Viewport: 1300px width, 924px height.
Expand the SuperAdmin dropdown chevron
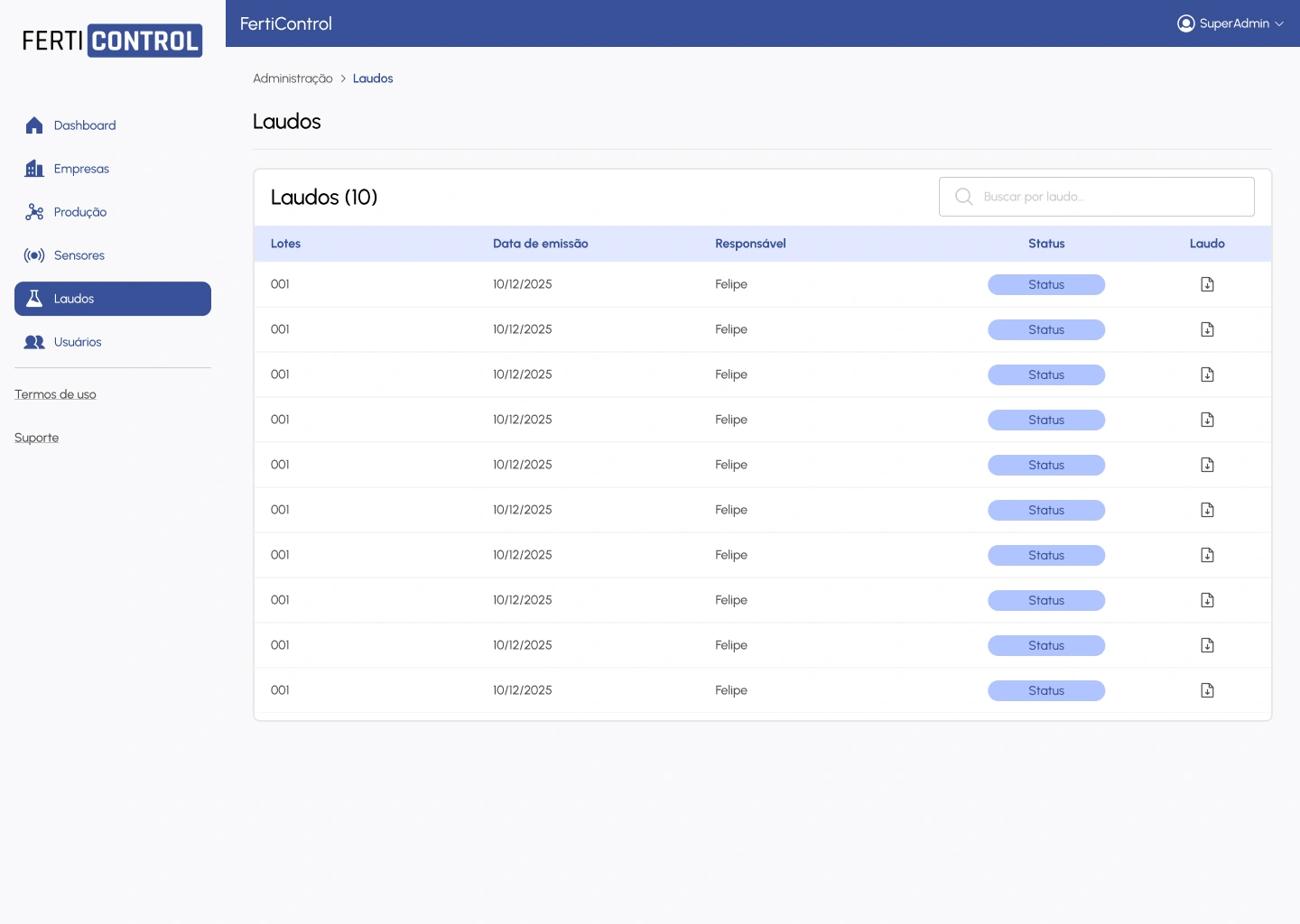tap(1279, 24)
